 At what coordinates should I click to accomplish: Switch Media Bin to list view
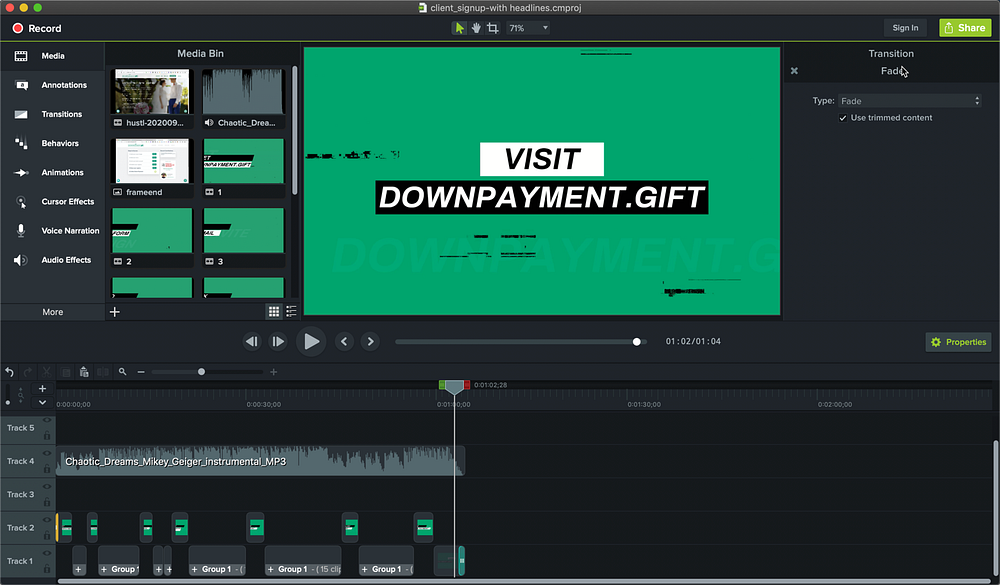[x=291, y=312]
